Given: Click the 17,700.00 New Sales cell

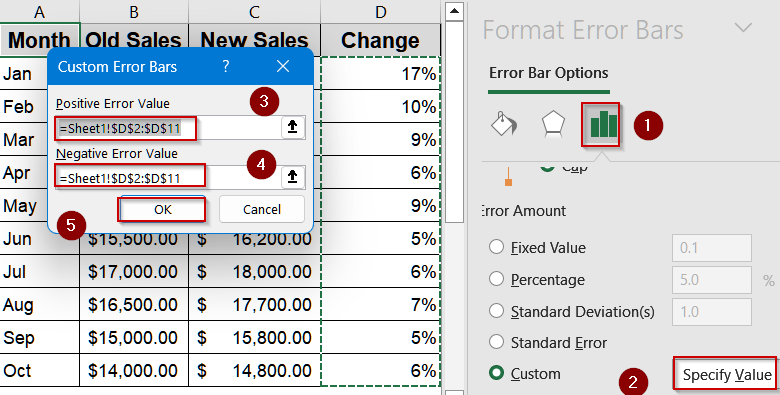Looking at the screenshot, I should 254,304.
